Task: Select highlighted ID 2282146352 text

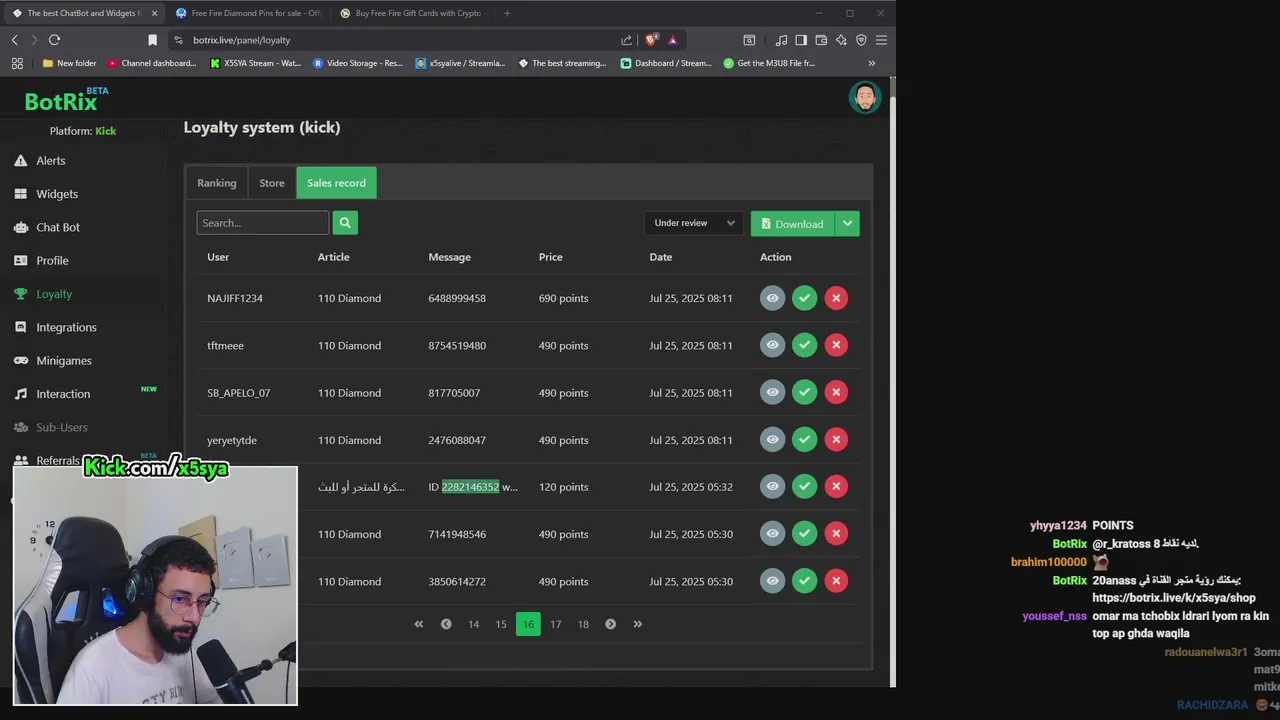Action: point(470,487)
